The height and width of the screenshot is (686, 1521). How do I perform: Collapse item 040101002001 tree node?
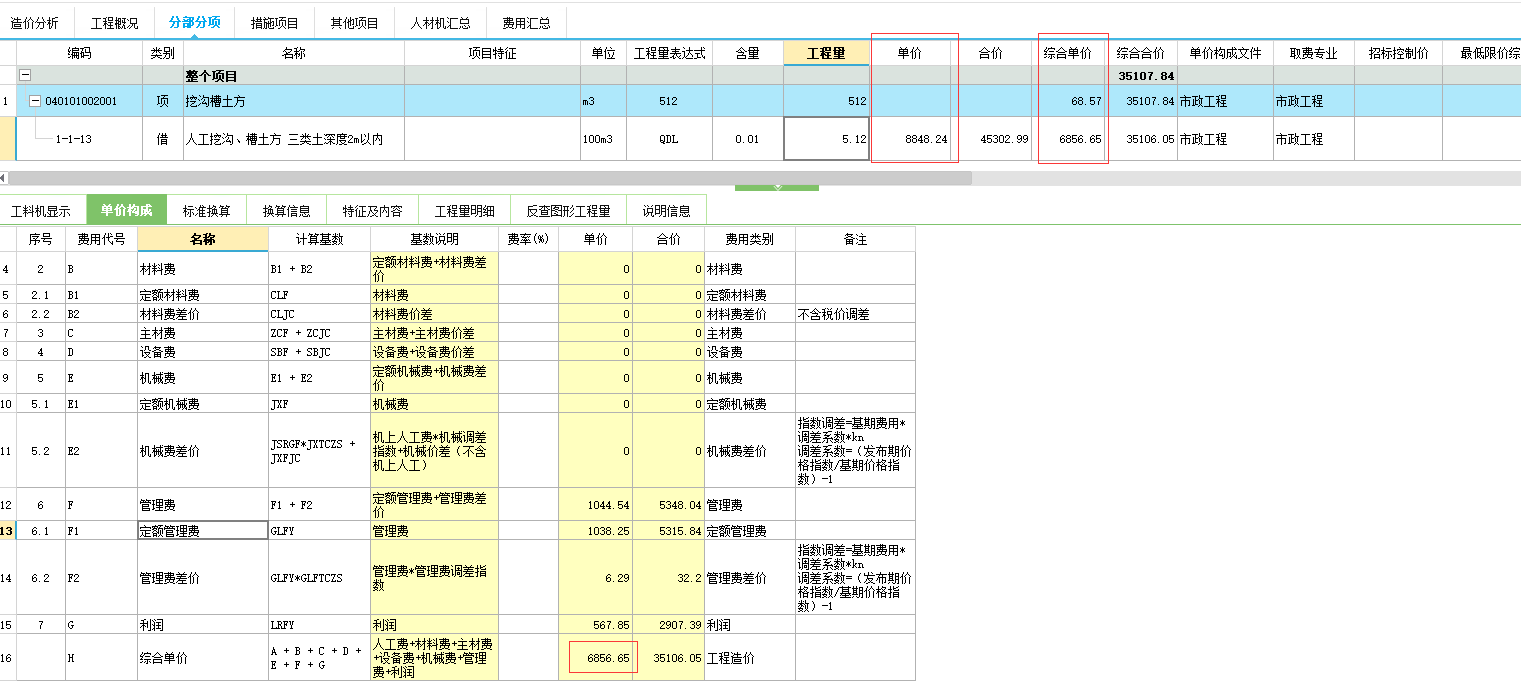pyautogui.click(x=36, y=101)
